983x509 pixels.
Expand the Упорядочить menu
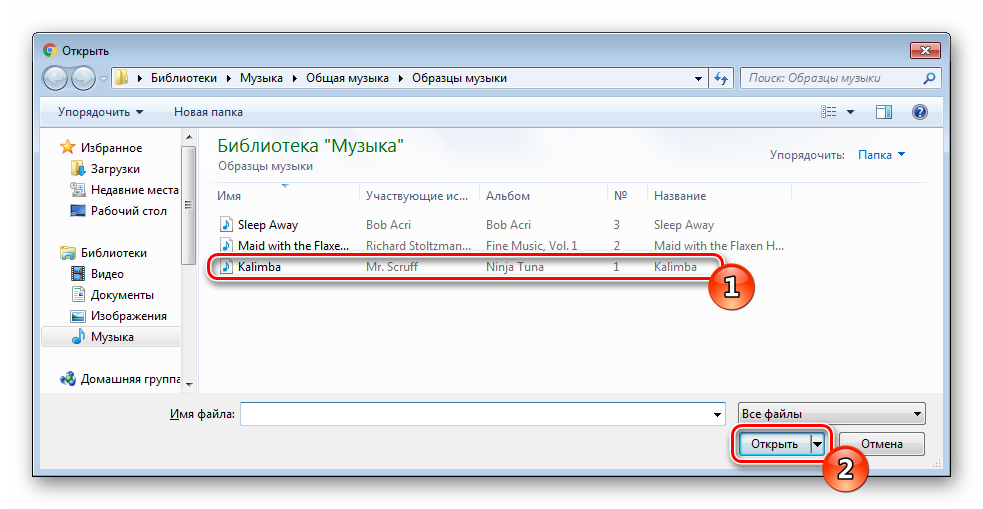pyautogui.click(x=100, y=112)
